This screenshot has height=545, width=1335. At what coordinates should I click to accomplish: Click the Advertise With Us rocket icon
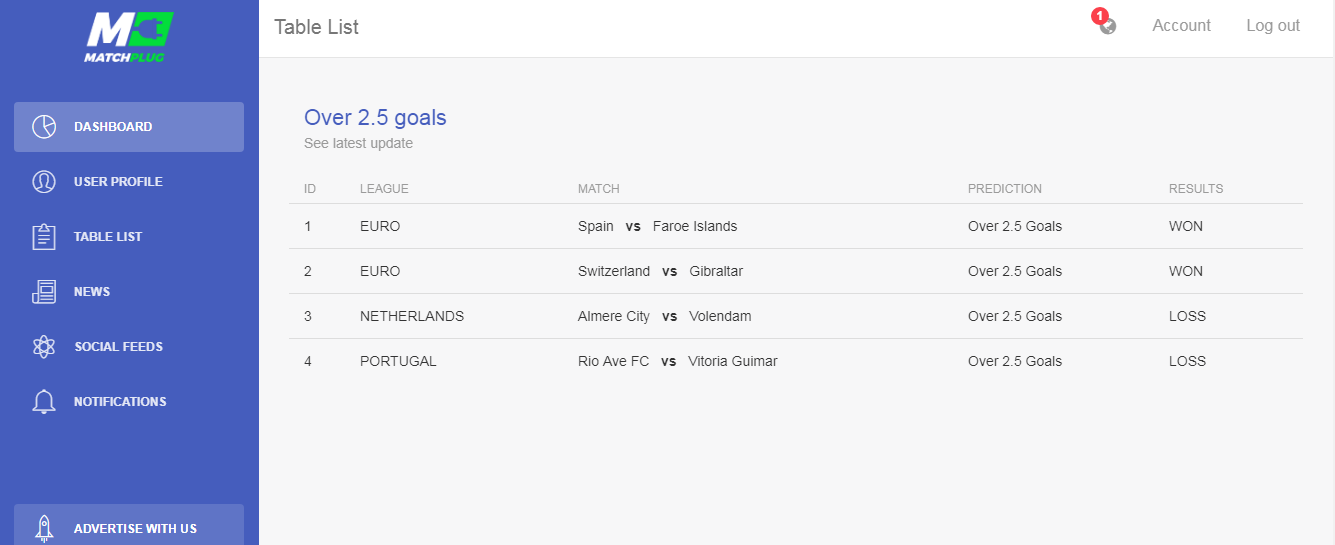44,528
